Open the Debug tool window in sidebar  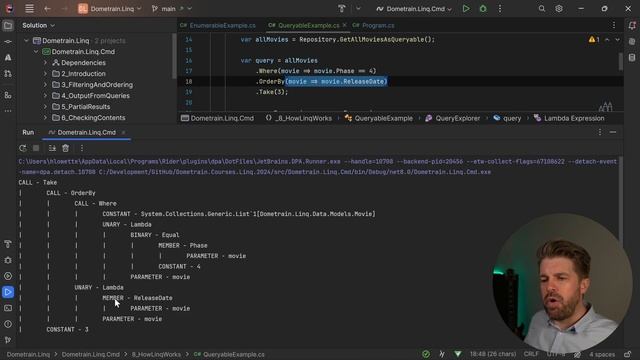[x=8, y=260]
